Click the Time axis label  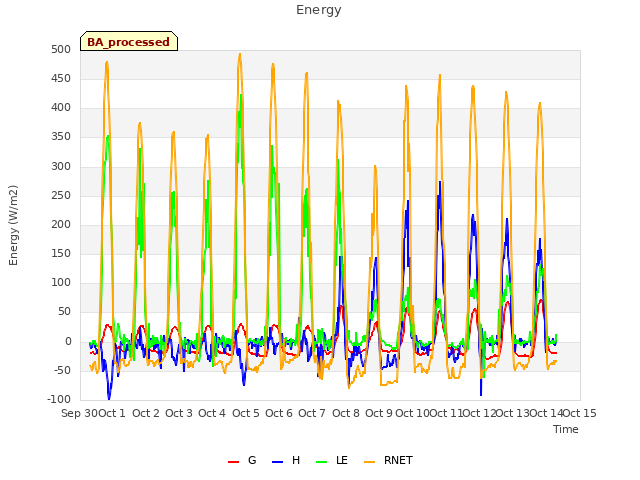[566, 429]
